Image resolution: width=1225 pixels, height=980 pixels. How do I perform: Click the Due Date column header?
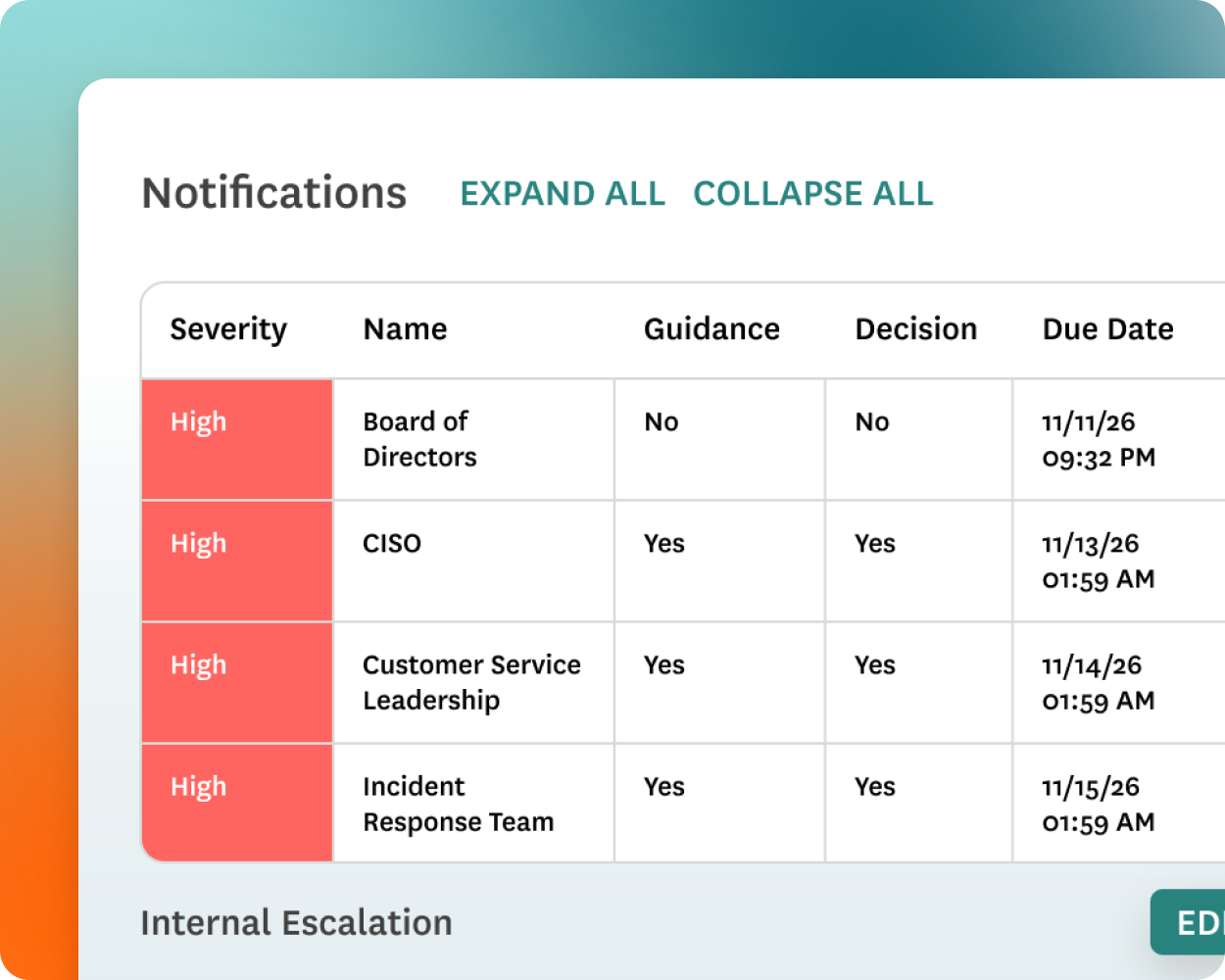(x=1107, y=329)
